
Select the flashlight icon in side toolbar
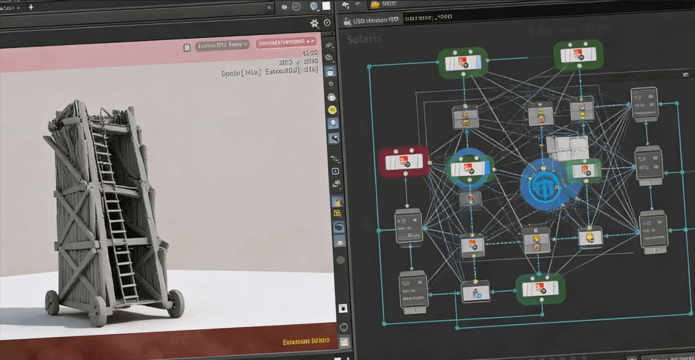[333, 138]
